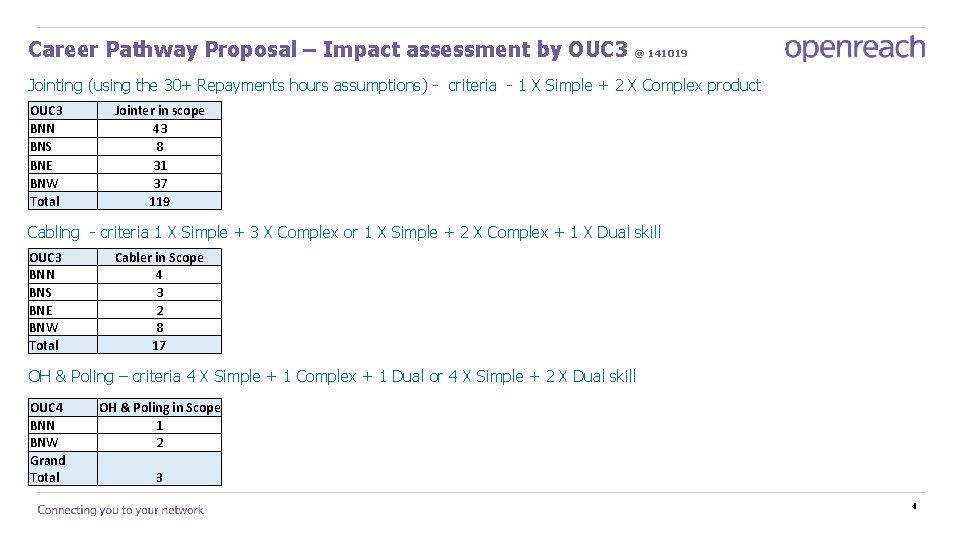Select the Grand Total label cell
The width and height of the screenshot is (964, 539).
point(63,469)
